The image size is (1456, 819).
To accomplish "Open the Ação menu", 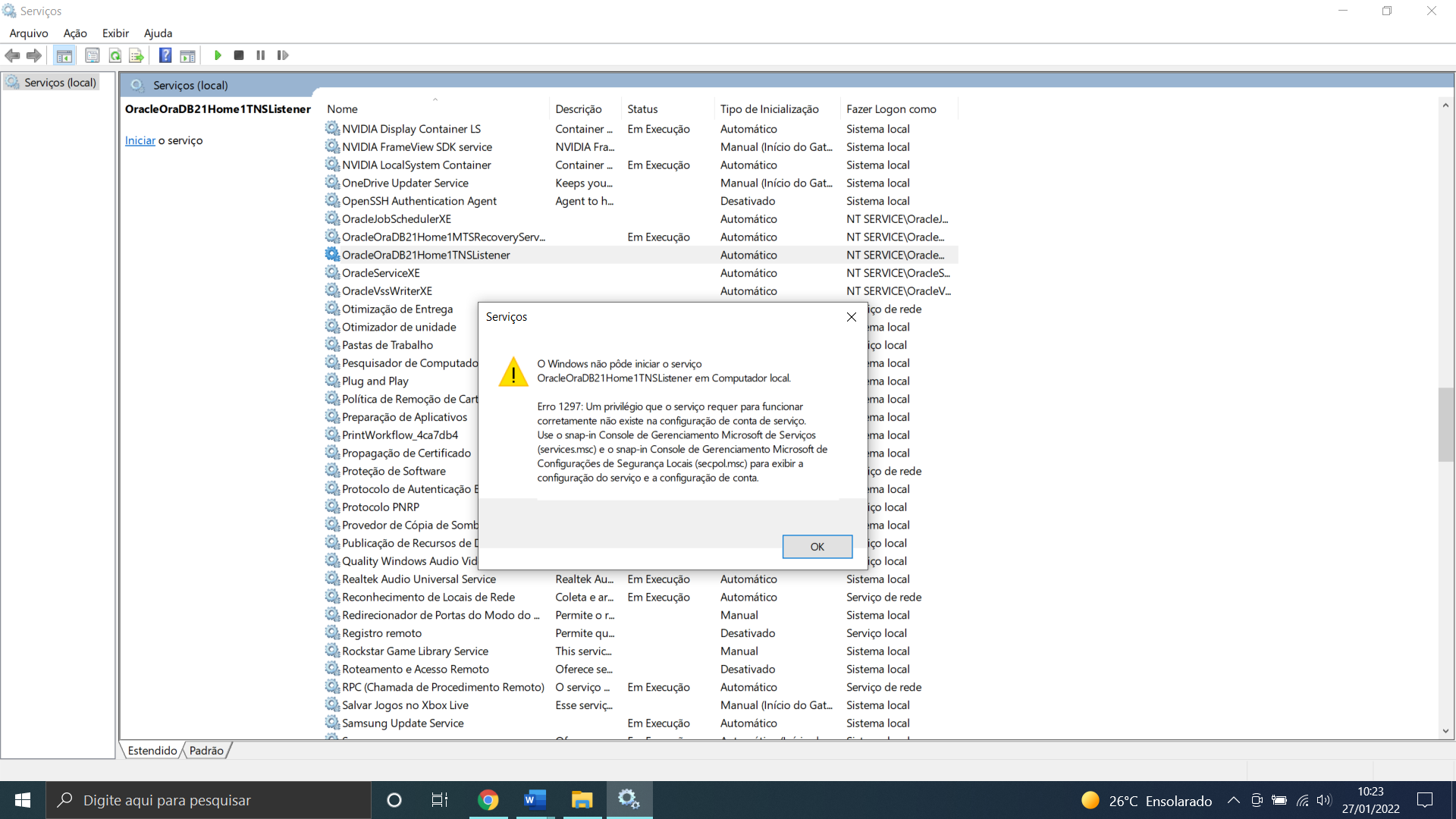I will (x=75, y=33).
